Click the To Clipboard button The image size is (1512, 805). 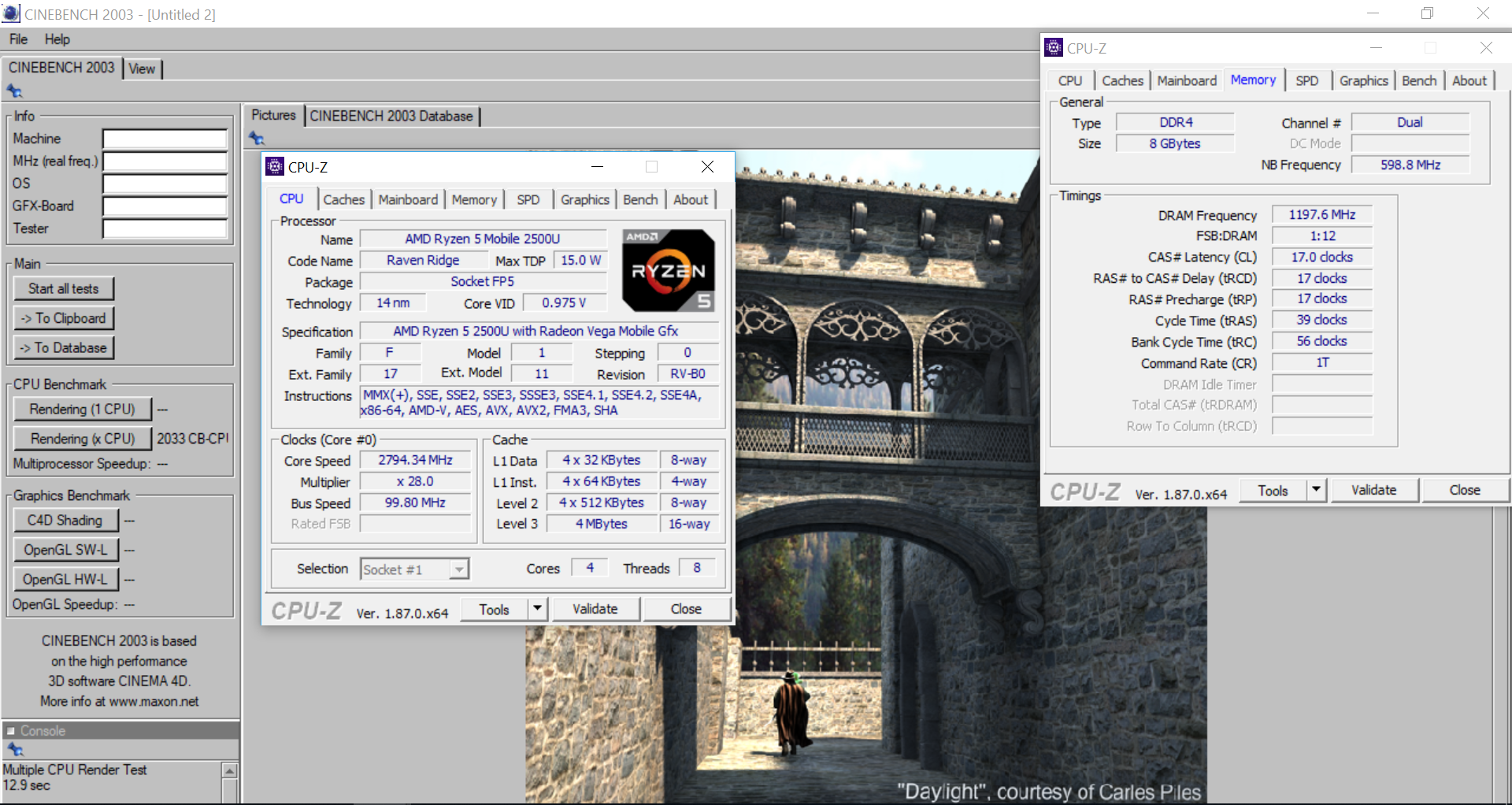(64, 318)
